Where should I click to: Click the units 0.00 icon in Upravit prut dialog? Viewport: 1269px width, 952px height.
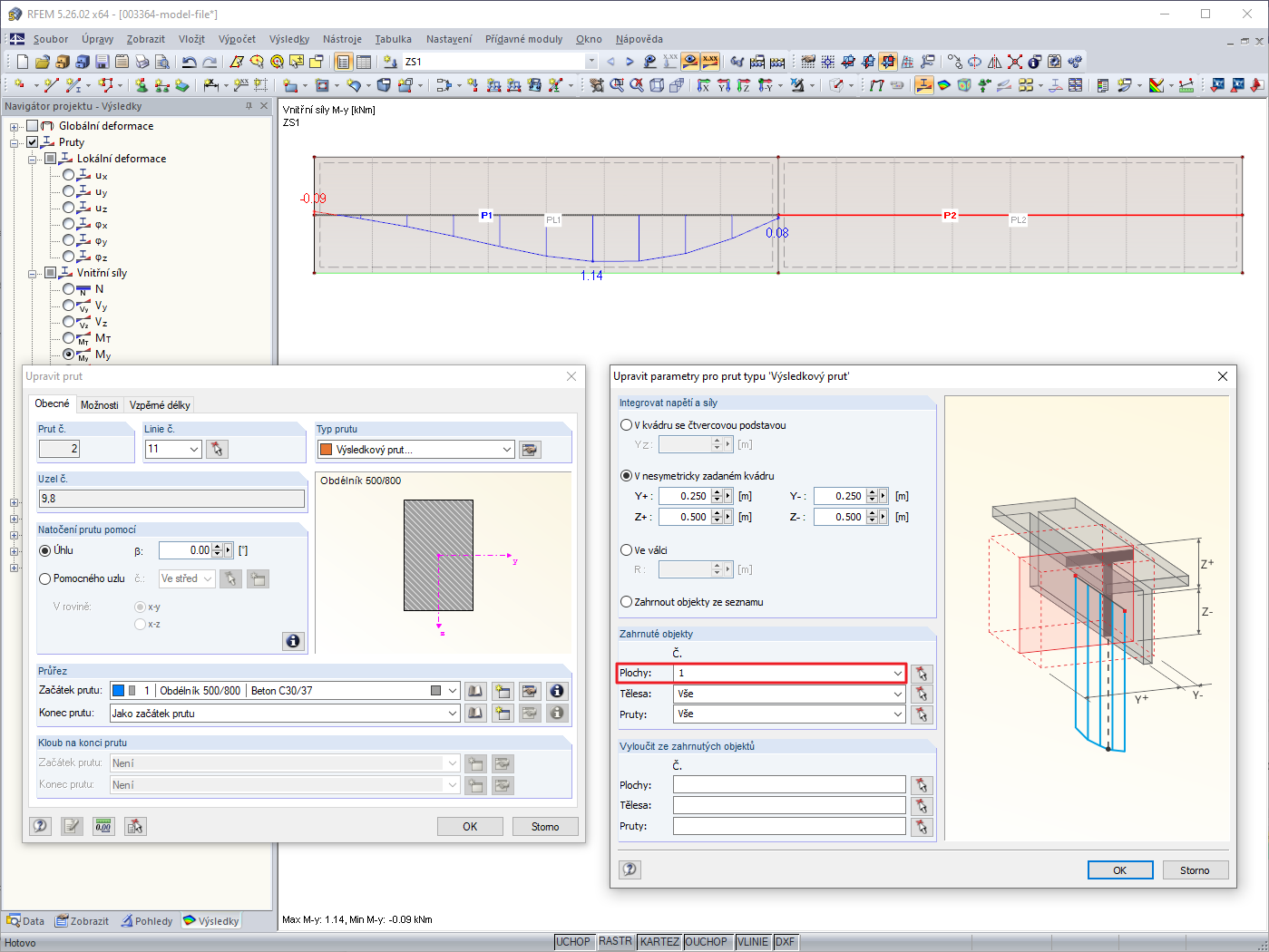(x=103, y=826)
